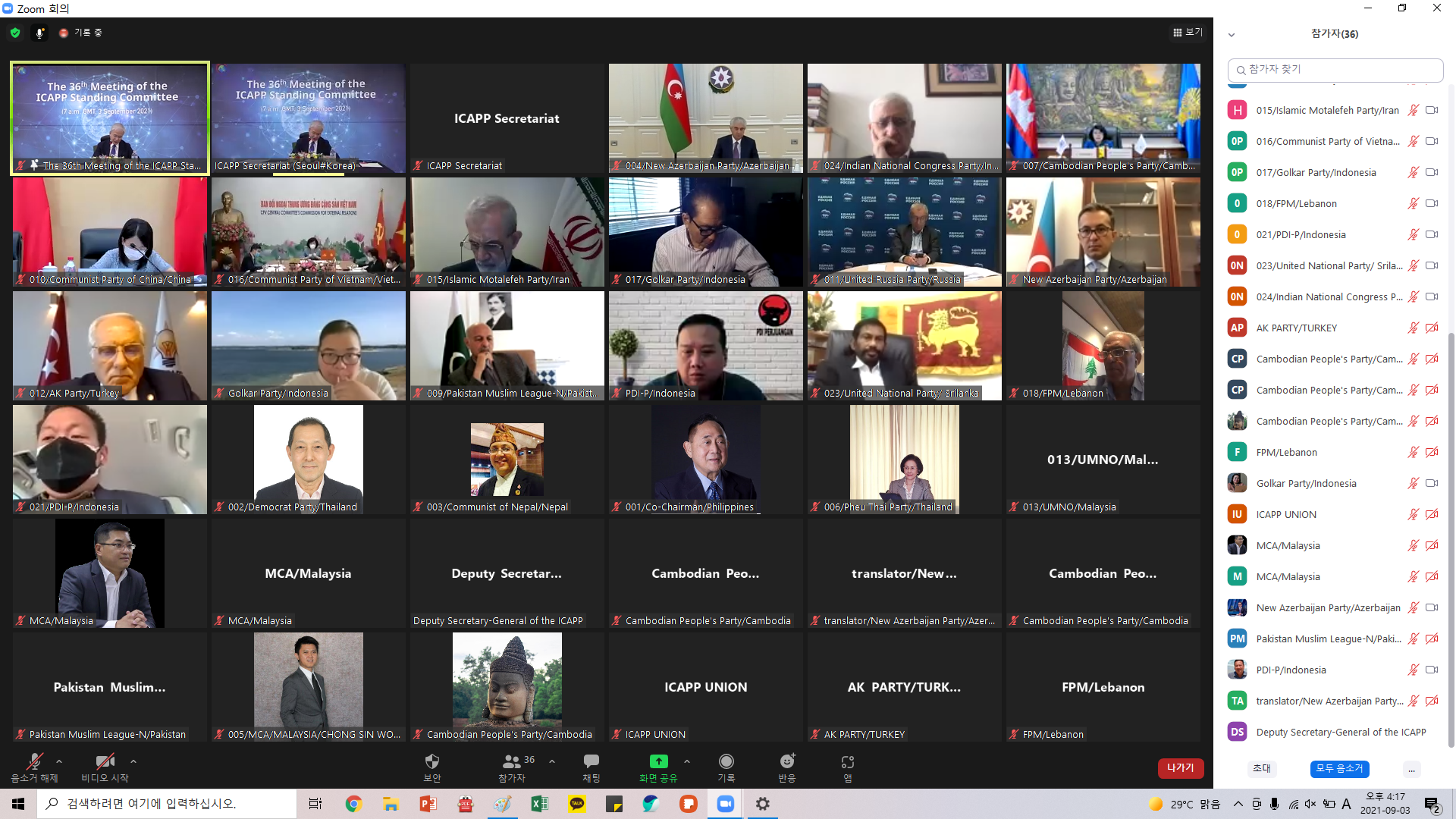Unmute the microphone (음소거 해제)
1456x819 pixels.
(x=34, y=767)
